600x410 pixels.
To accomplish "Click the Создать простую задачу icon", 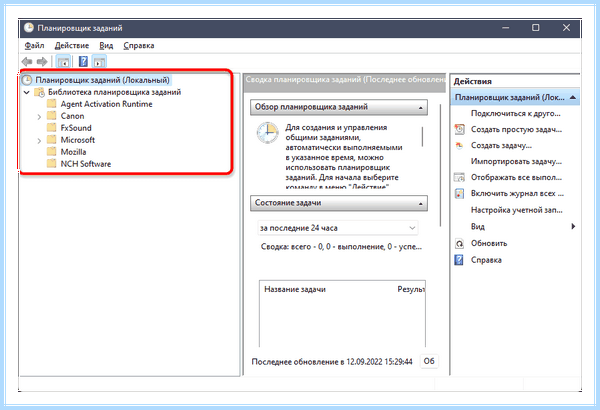I will tap(459, 129).
